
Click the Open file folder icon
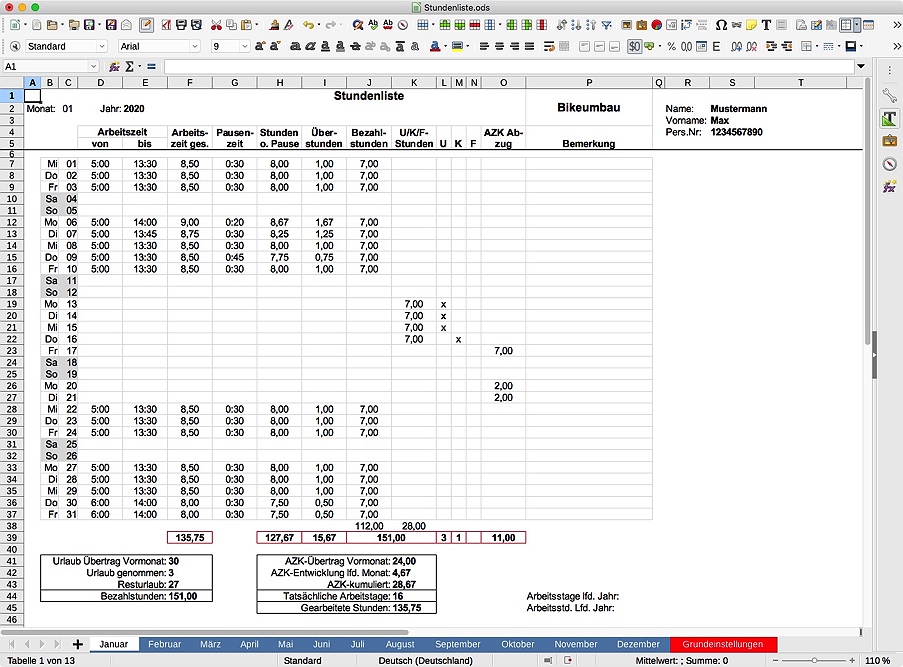[x=52, y=25]
